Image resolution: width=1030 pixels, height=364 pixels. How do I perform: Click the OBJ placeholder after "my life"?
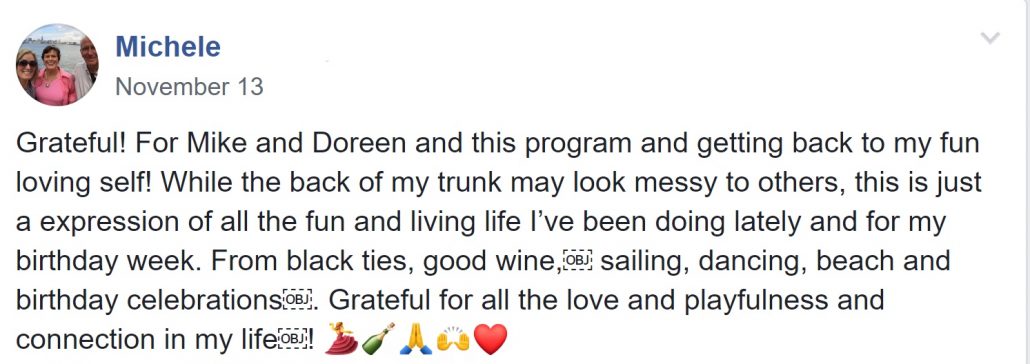[293, 340]
